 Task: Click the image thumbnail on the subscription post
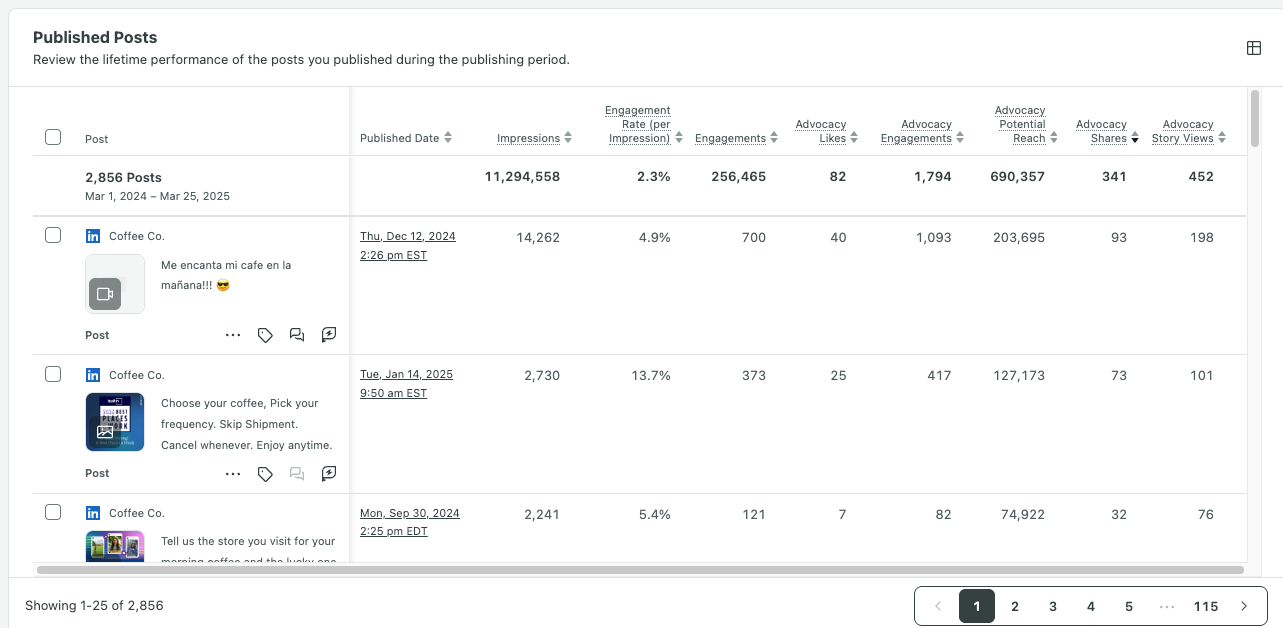pos(114,422)
